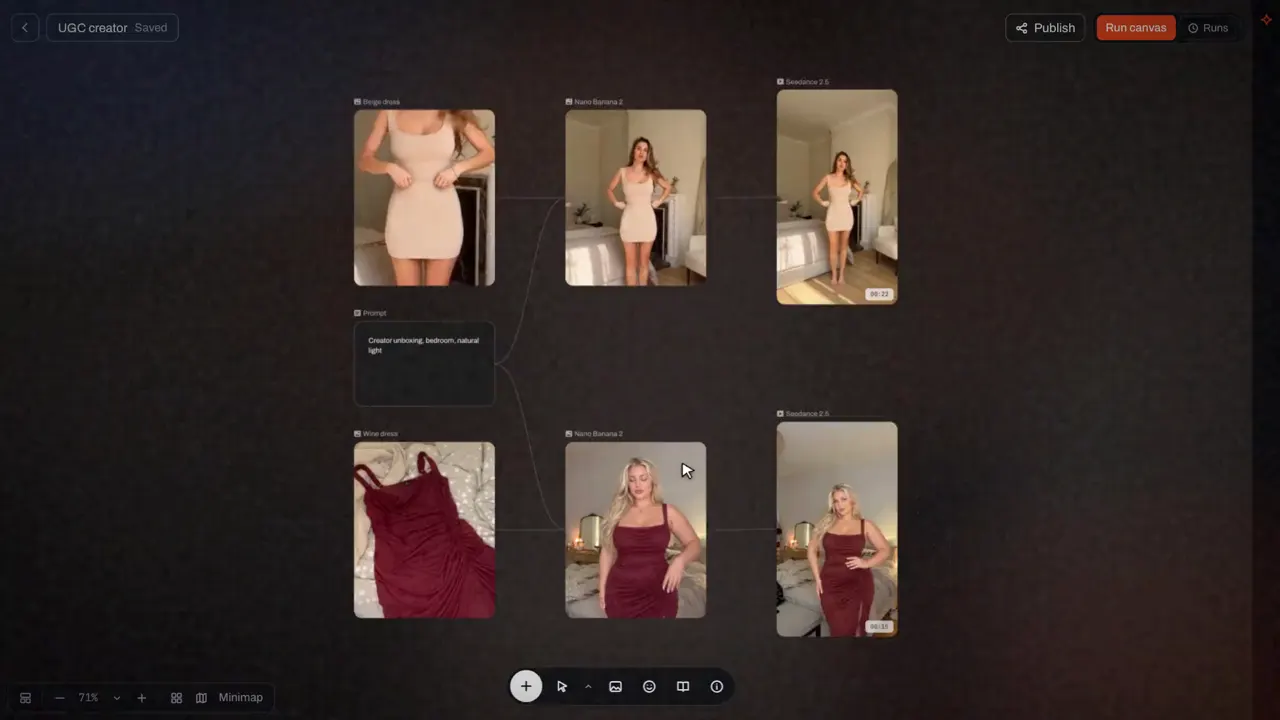1280x720 pixels.
Task: Select the Beige dress image thumbnail
Action: (424, 198)
